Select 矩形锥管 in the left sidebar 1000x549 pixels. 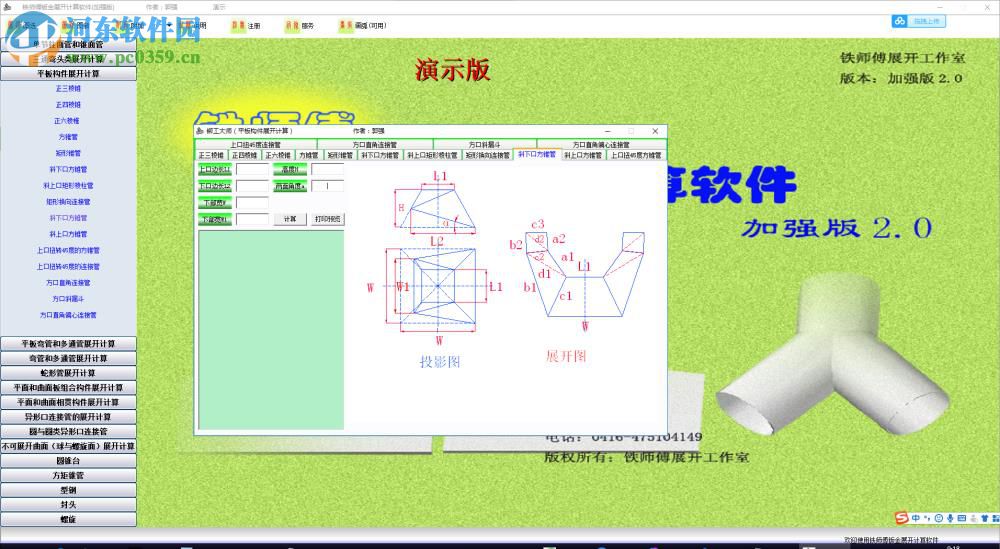[x=68, y=153]
